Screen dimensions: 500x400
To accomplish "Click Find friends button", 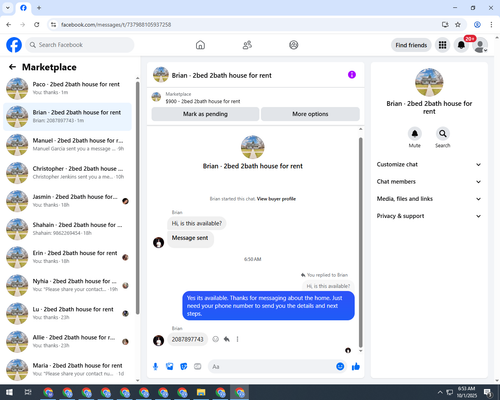I will click(x=411, y=45).
